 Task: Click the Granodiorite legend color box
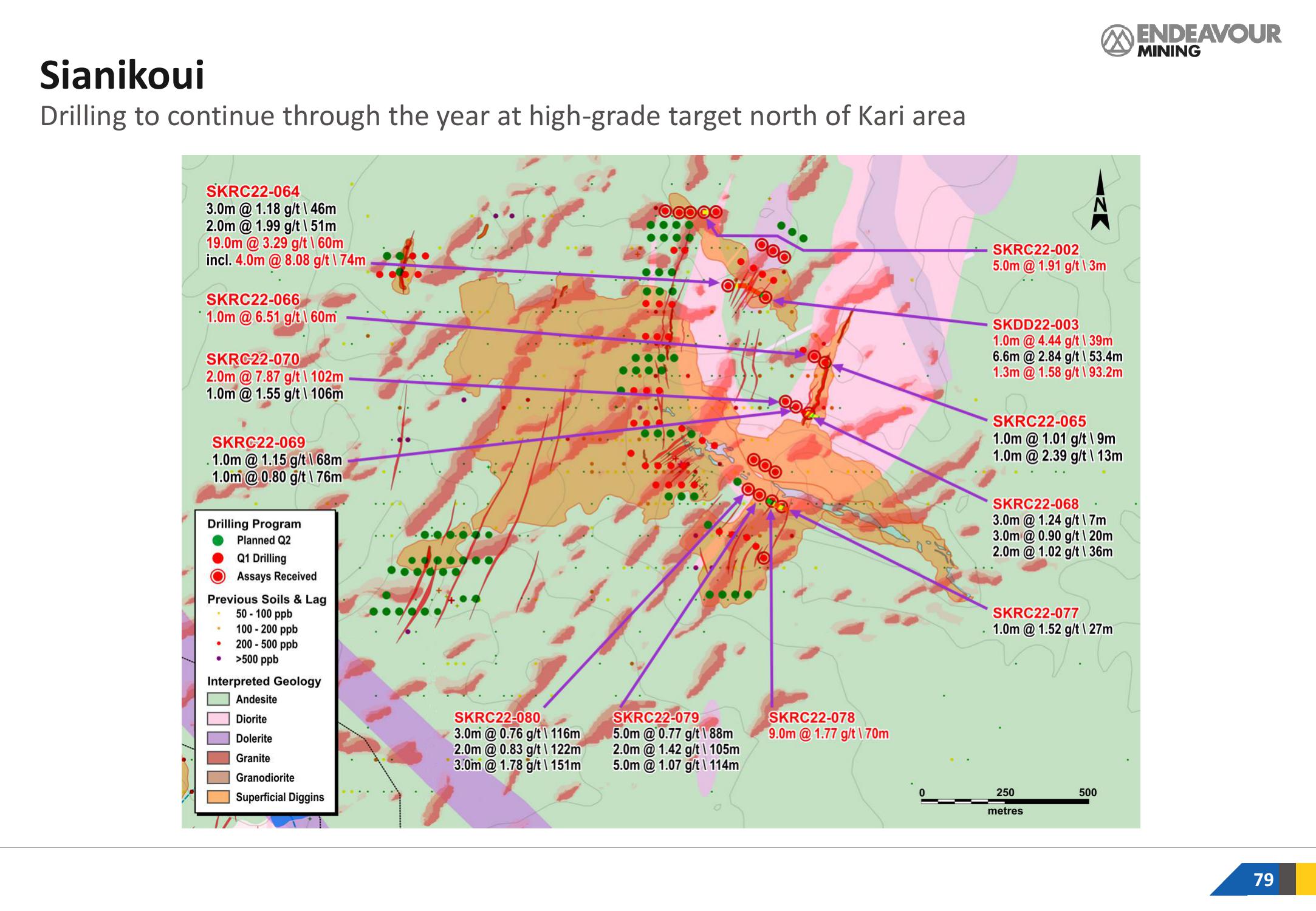(218, 777)
